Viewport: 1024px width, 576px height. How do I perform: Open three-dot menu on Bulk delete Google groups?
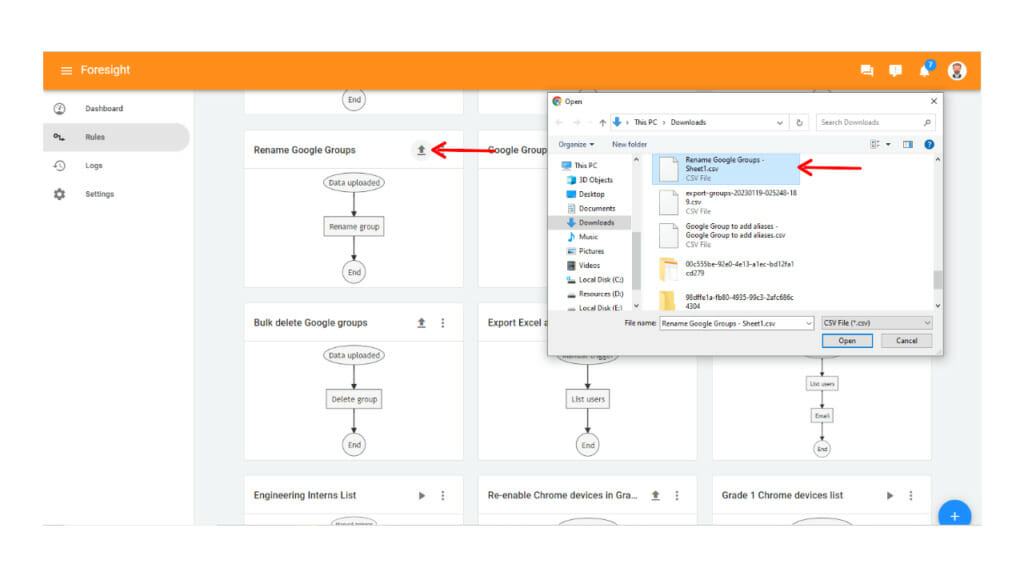pyautogui.click(x=443, y=322)
